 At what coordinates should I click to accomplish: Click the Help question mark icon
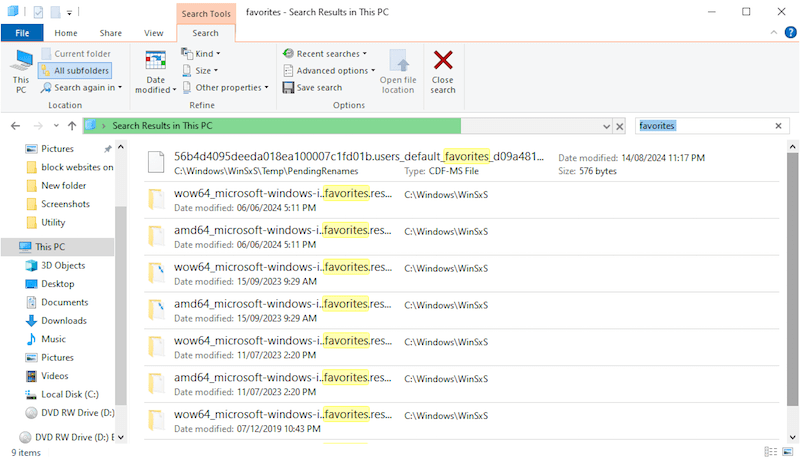[x=790, y=33]
